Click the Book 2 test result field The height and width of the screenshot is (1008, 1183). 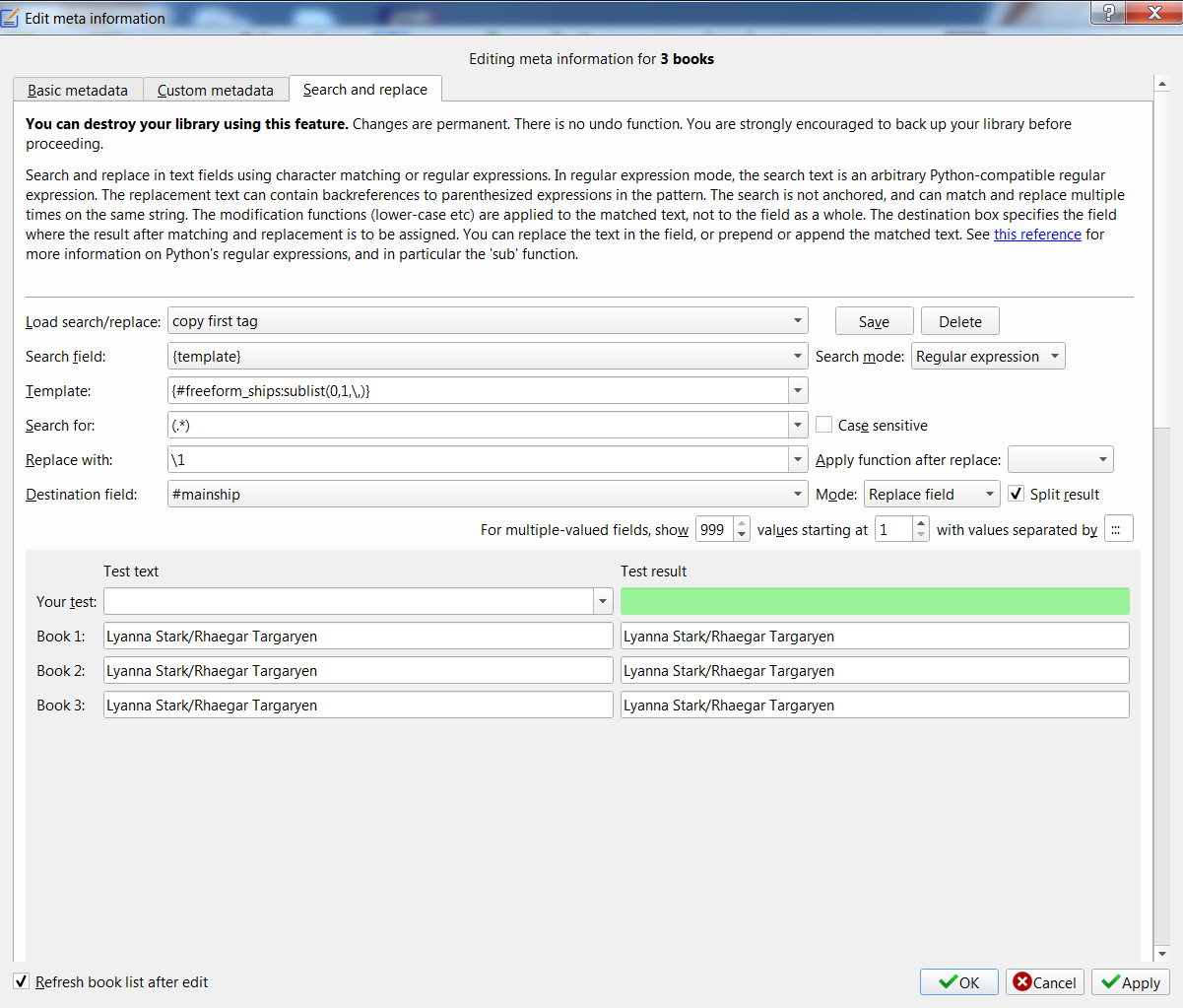coord(875,670)
